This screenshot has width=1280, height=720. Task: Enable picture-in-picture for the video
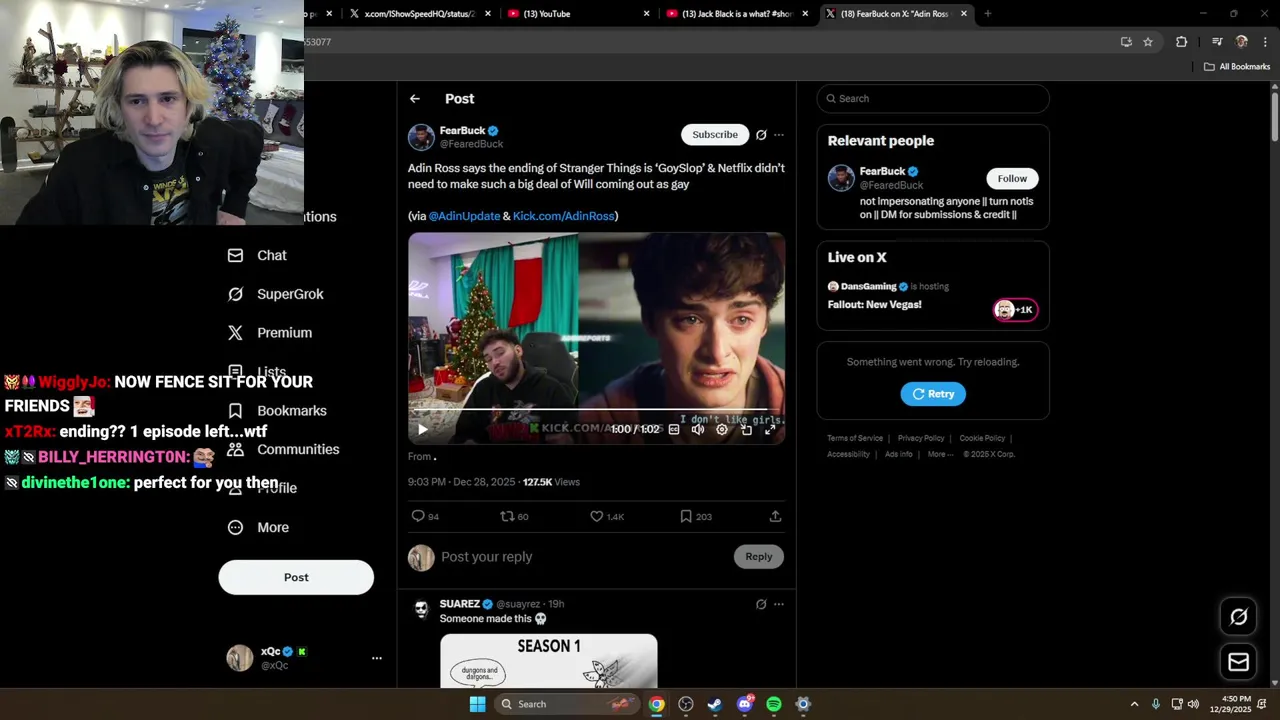[746, 429]
